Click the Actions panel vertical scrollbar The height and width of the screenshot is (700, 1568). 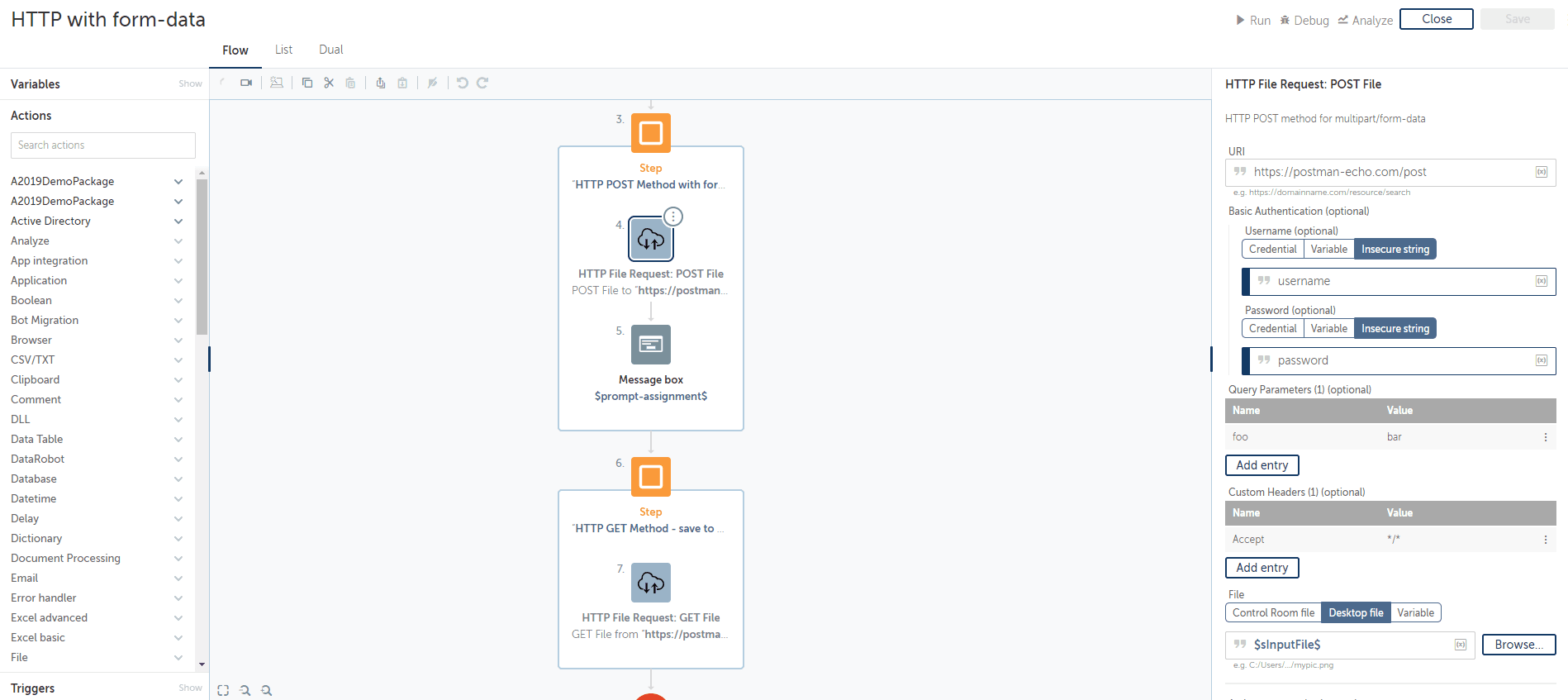(x=202, y=256)
